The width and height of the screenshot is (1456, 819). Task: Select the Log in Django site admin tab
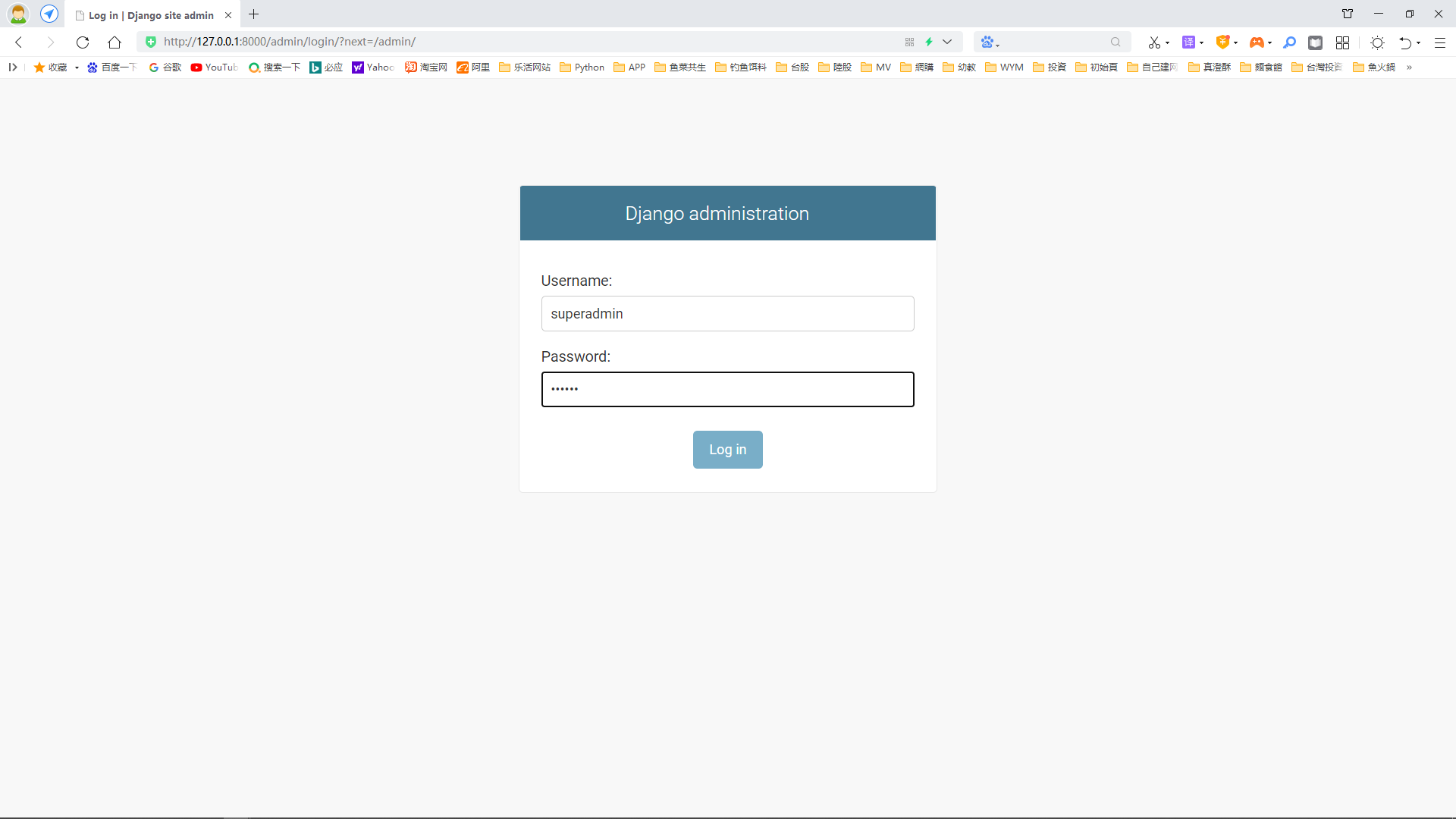tap(150, 15)
